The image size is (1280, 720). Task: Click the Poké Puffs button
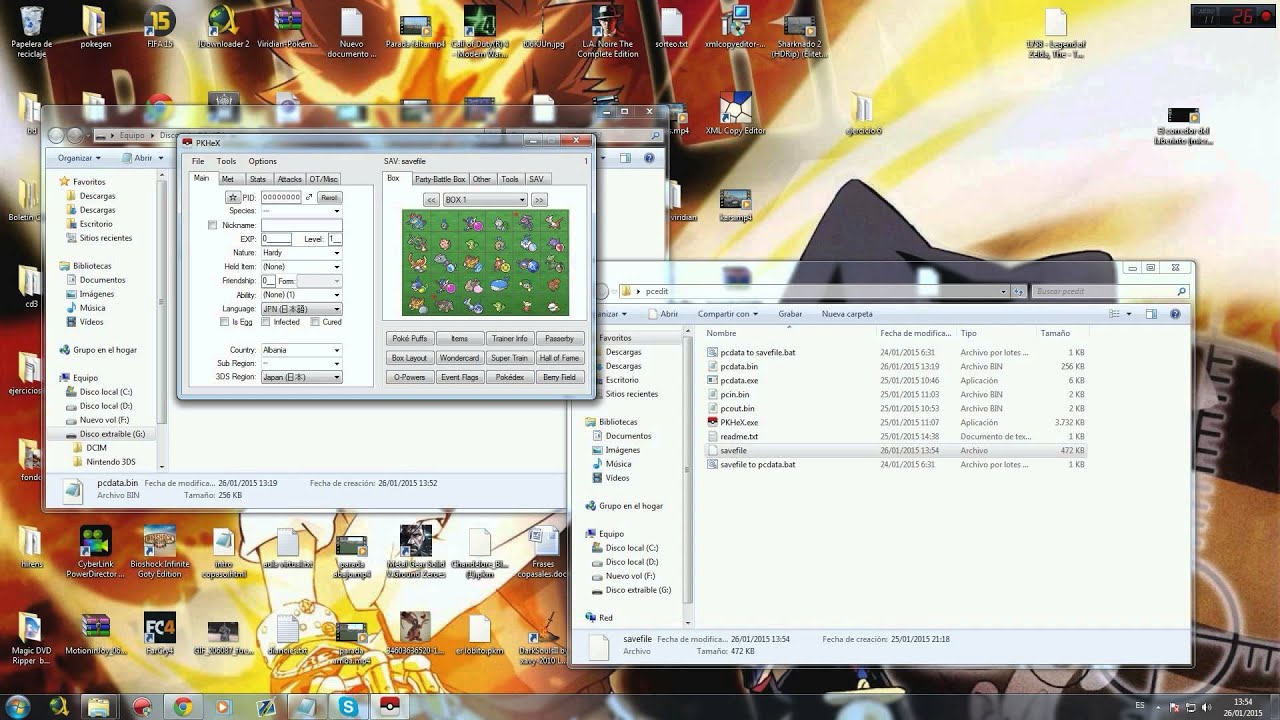pyautogui.click(x=410, y=339)
